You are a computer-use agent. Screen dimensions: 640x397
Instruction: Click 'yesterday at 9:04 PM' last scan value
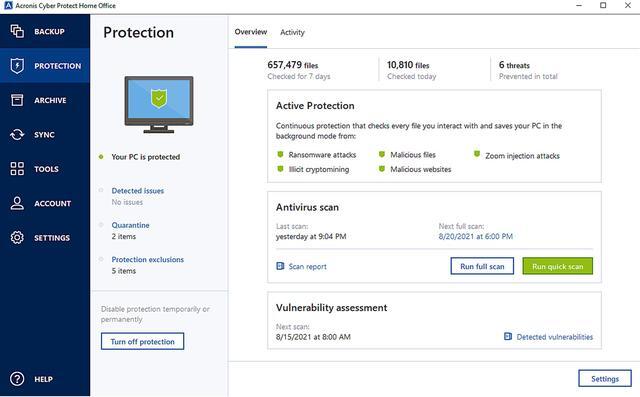(311, 236)
